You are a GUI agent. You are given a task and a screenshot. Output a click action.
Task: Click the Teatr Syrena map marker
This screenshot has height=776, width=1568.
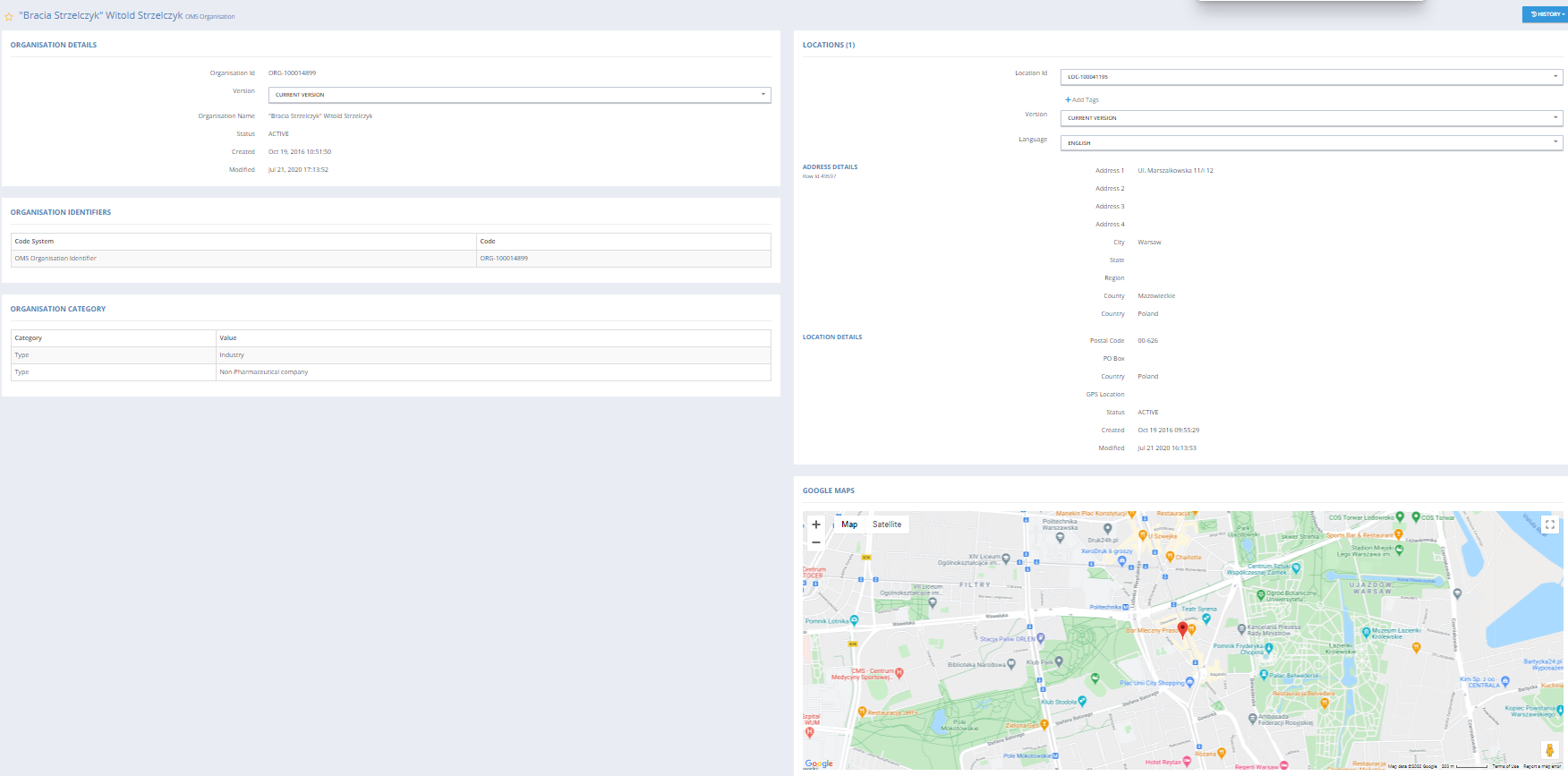point(1206,618)
